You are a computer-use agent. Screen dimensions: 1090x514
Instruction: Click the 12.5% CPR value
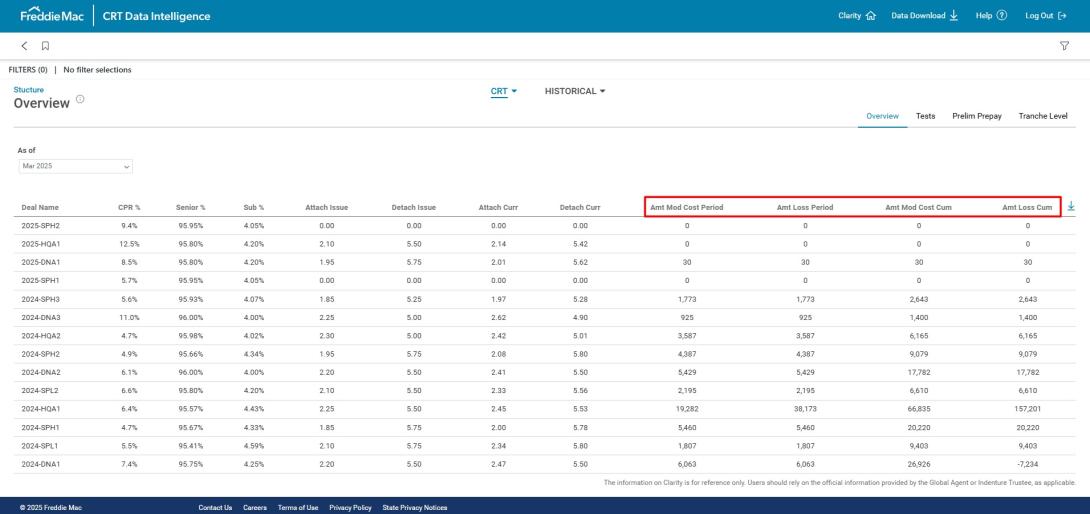129,244
